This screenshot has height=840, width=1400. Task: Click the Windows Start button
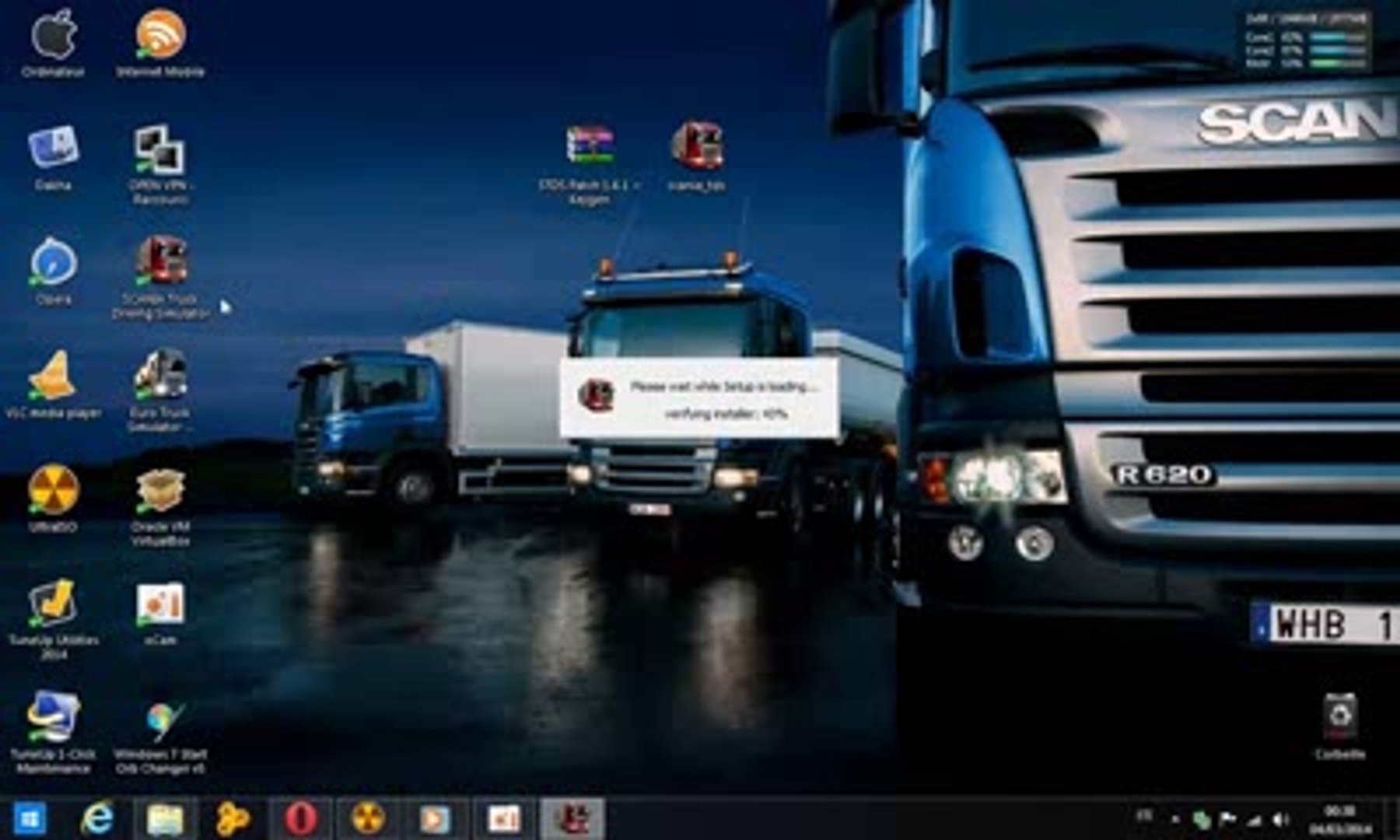[30, 818]
